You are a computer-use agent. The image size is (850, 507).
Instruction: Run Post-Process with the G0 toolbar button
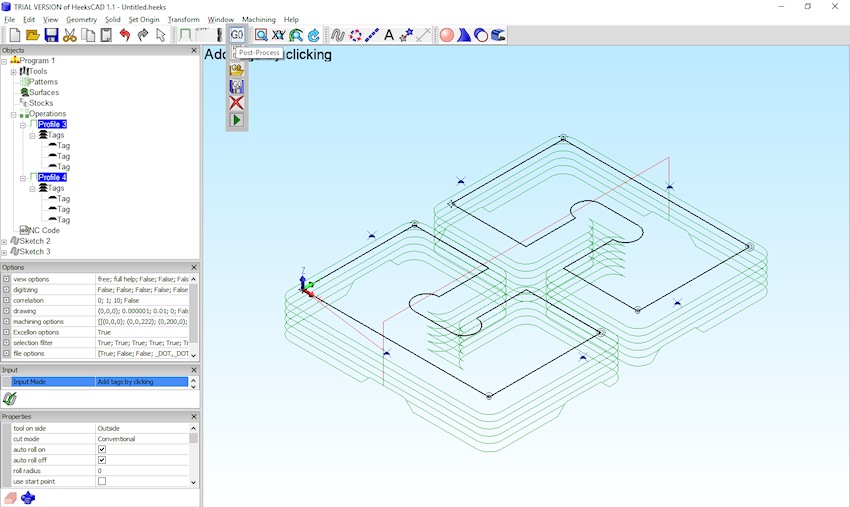tap(237, 35)
